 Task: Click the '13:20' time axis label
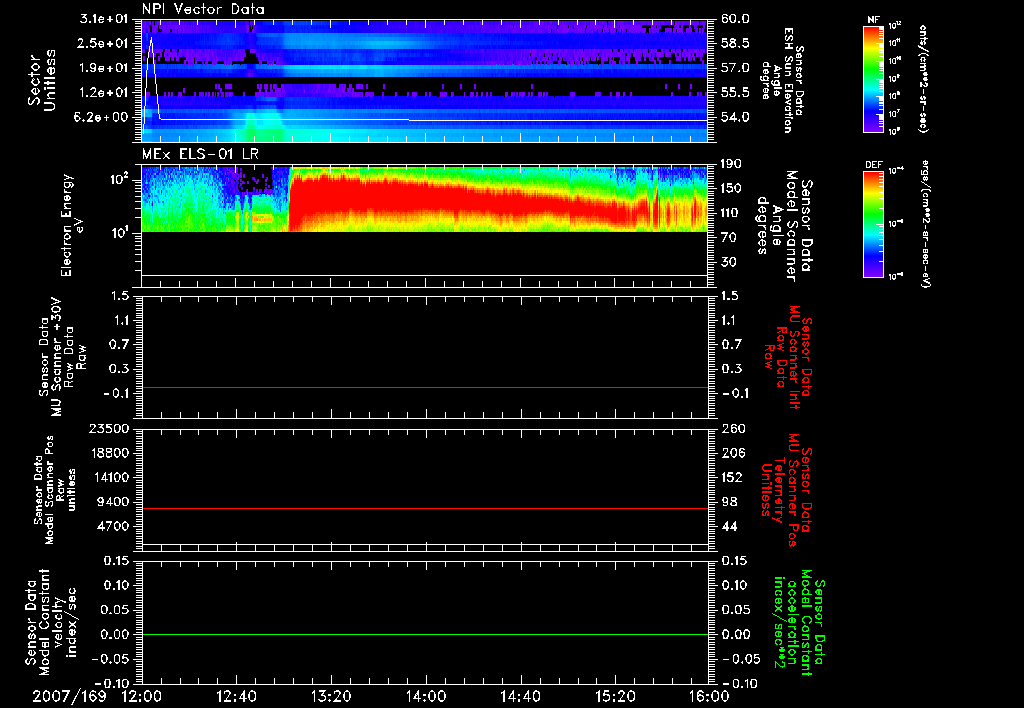coord(331,696)
